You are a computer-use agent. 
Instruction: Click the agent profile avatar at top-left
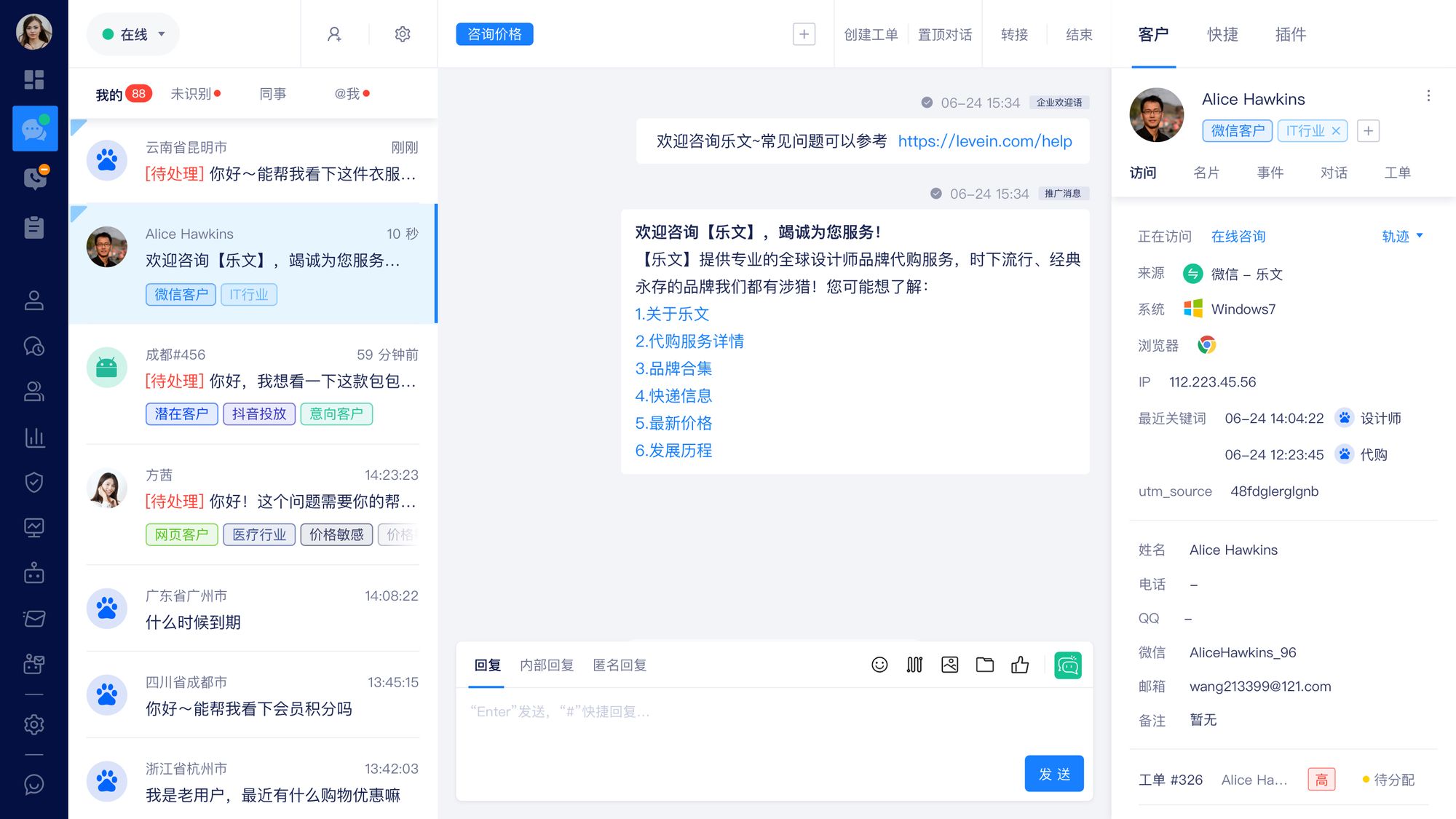click(34, 32)
